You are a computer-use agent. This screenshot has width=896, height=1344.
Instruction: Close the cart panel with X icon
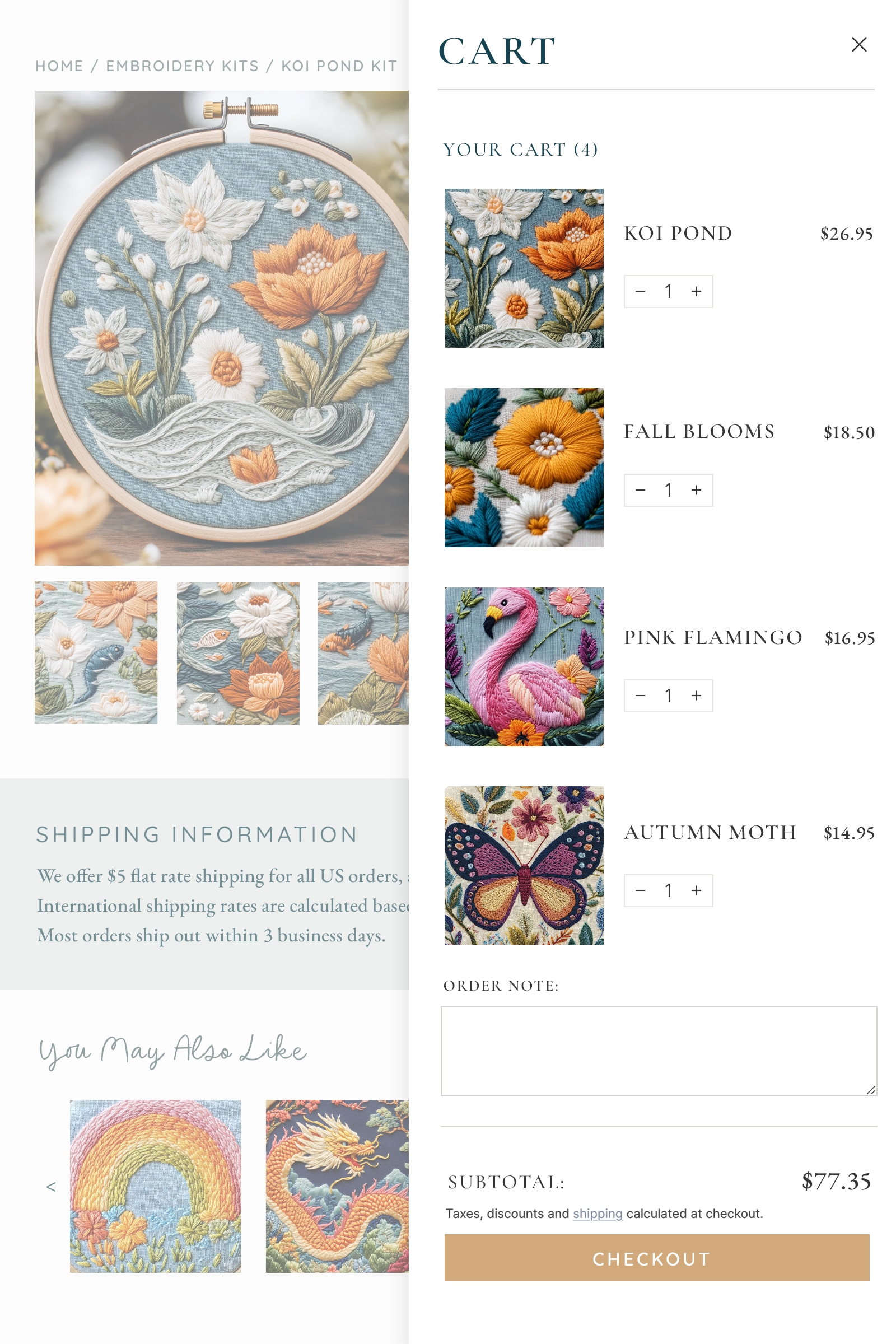click(x=859, y=45)
